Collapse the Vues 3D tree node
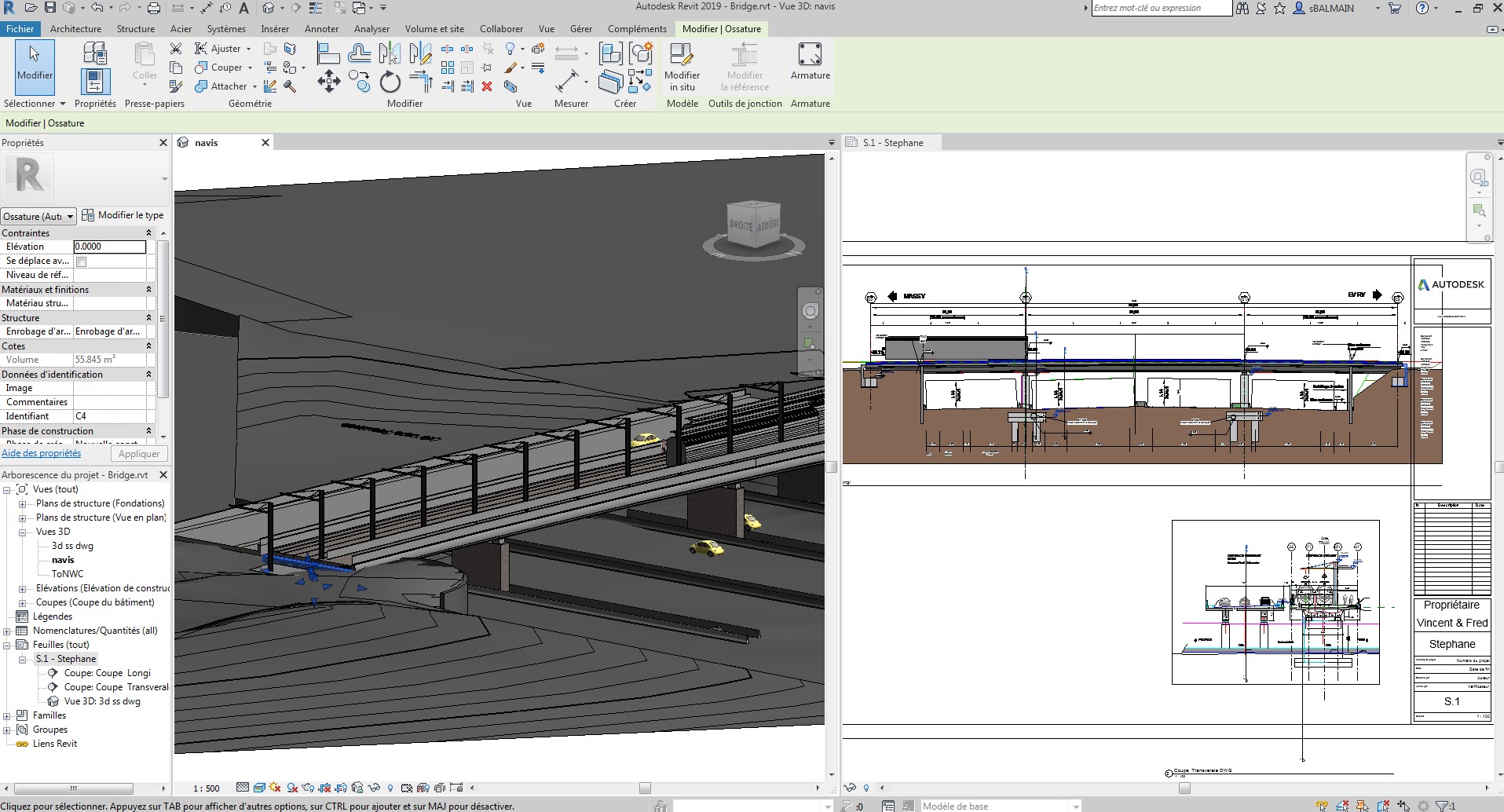 point(23,532)
